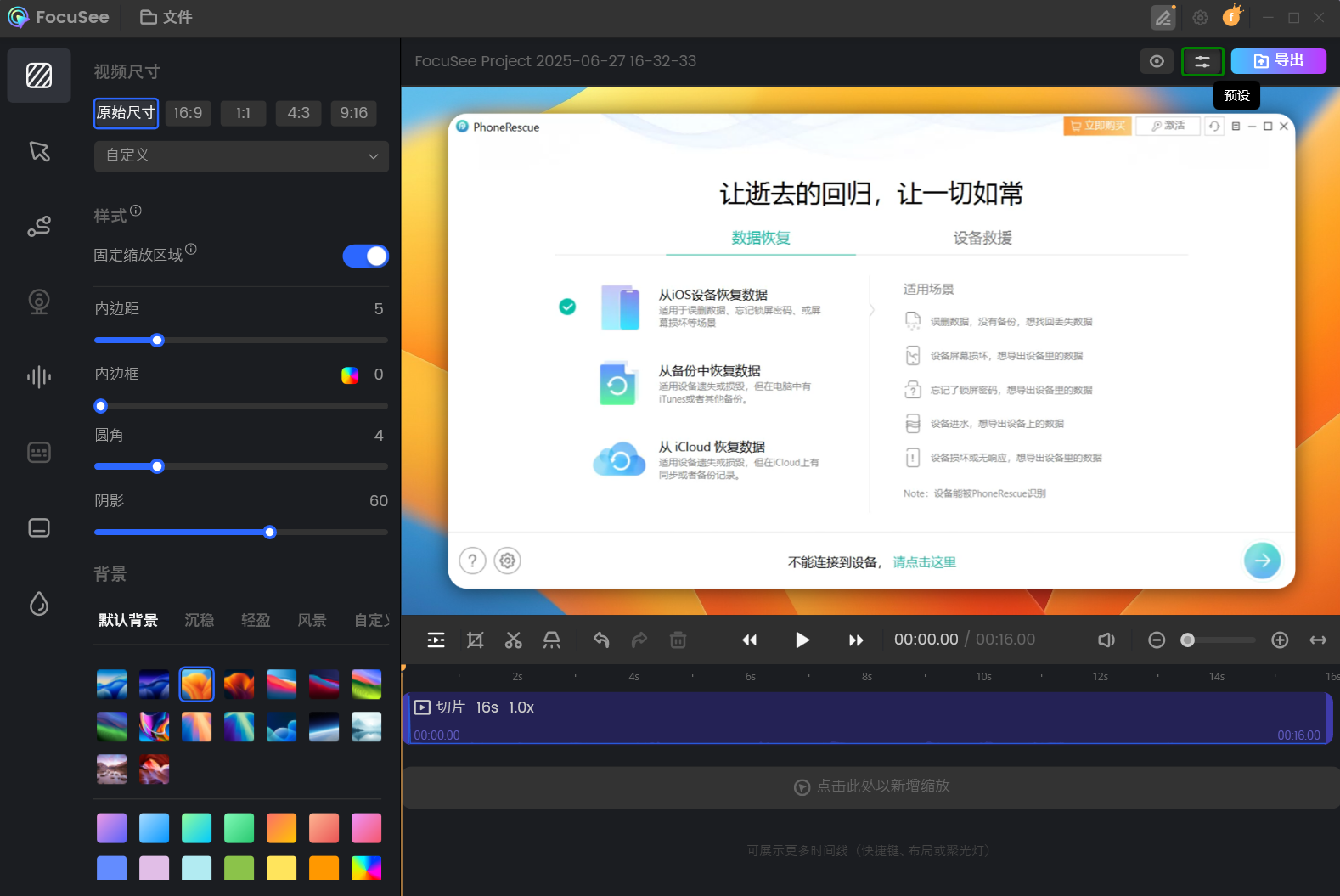Screen dimensions: 1340x896
Task: Open the annotation pen icon in title bar
Action: pyautogui.click(x=1163, y=17)
